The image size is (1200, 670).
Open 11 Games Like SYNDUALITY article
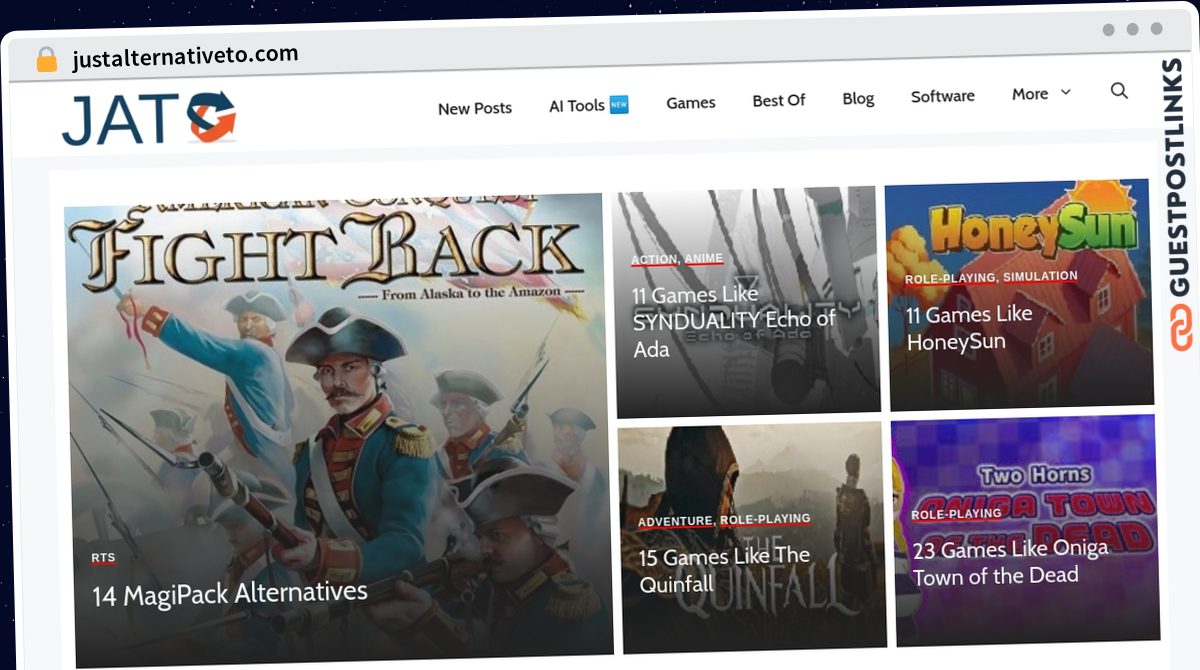point(733,321)
